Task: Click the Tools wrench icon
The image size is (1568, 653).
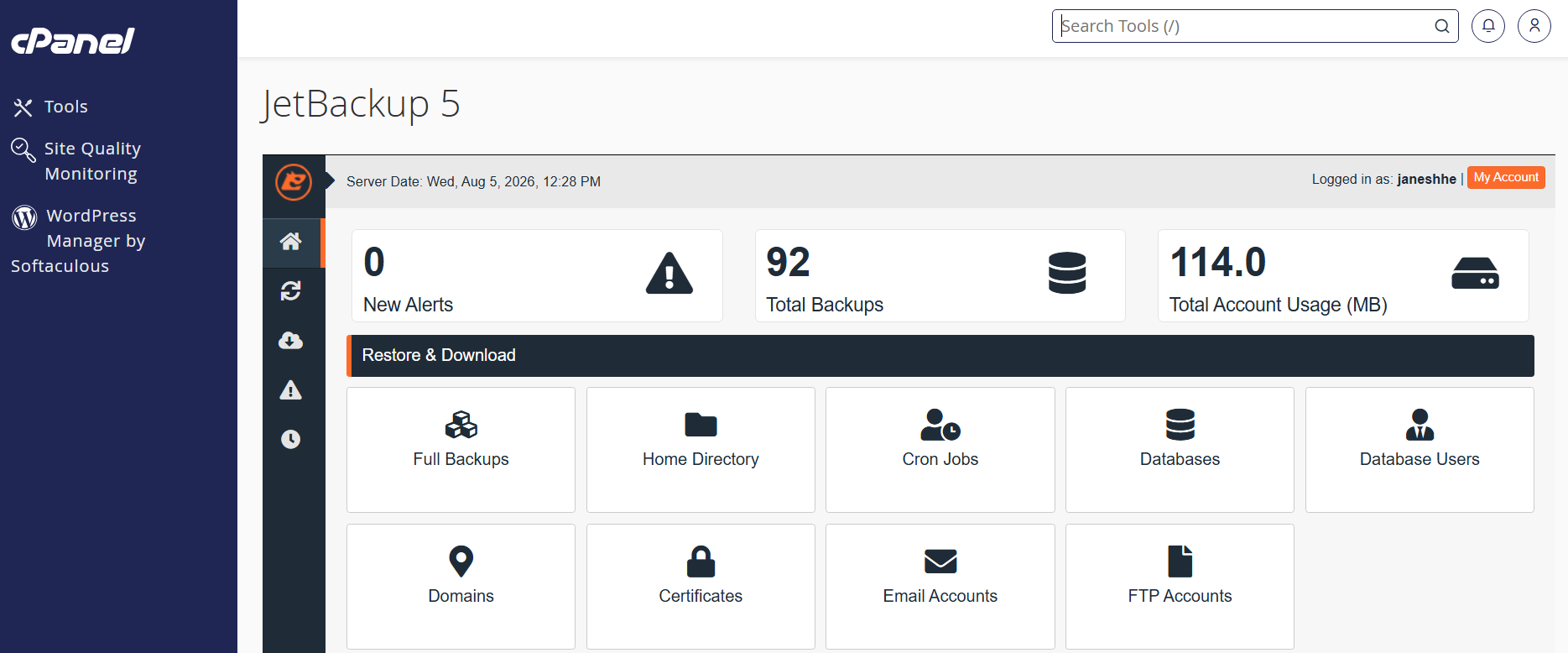Action: coord(23,107)
